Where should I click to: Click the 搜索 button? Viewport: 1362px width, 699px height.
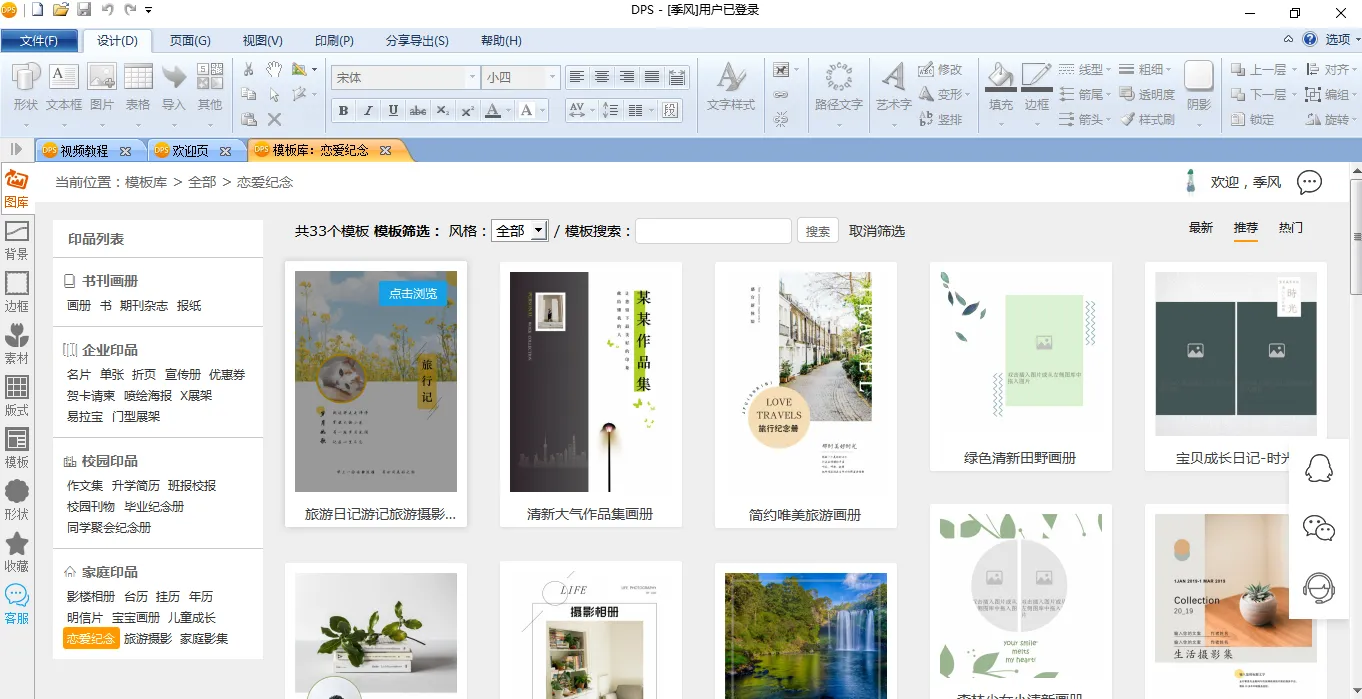click(817, 231)
